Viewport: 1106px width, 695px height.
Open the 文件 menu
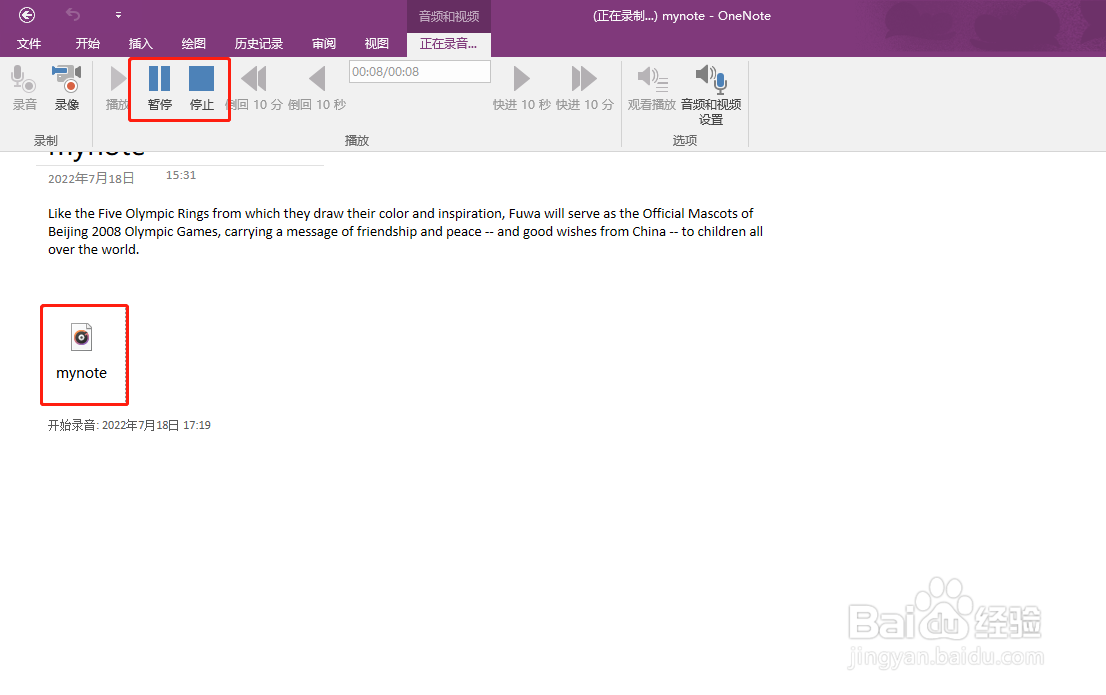[29, 44]
